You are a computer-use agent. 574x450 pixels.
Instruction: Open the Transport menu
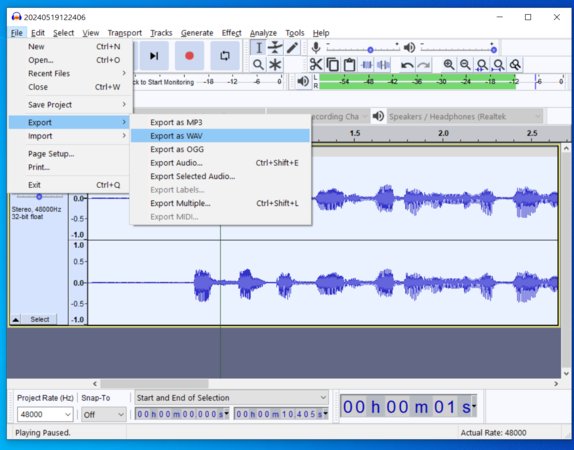(x=124, y=33)
